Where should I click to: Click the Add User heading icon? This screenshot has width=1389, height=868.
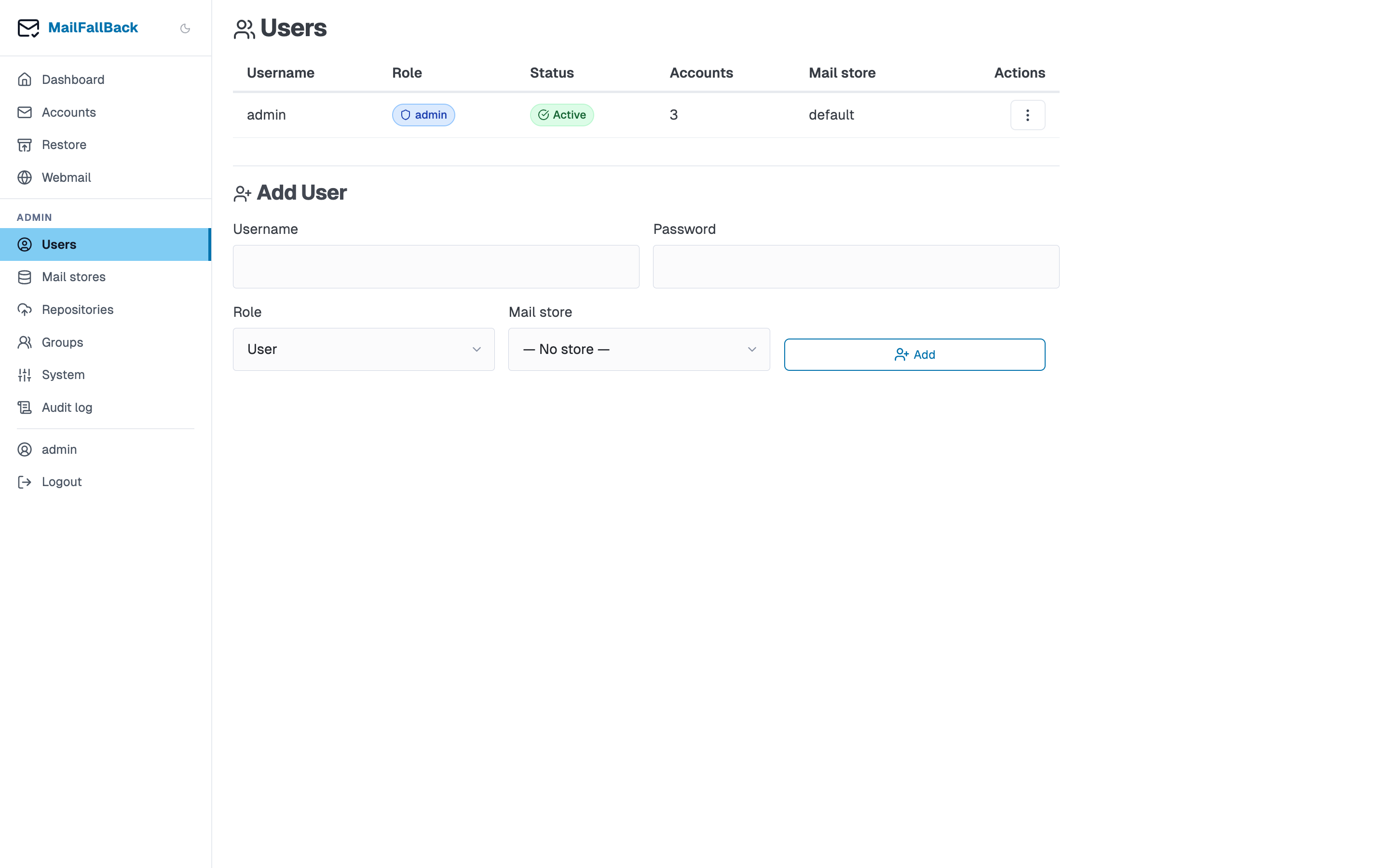point(242,194)
